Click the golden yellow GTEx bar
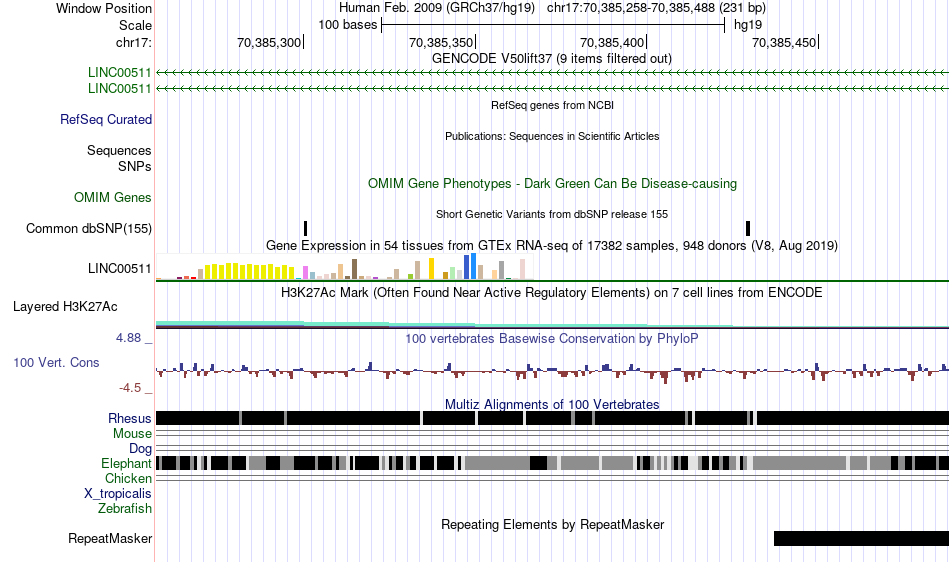The height and width of the screenshot is (562, 950). (x=431, y=269)
